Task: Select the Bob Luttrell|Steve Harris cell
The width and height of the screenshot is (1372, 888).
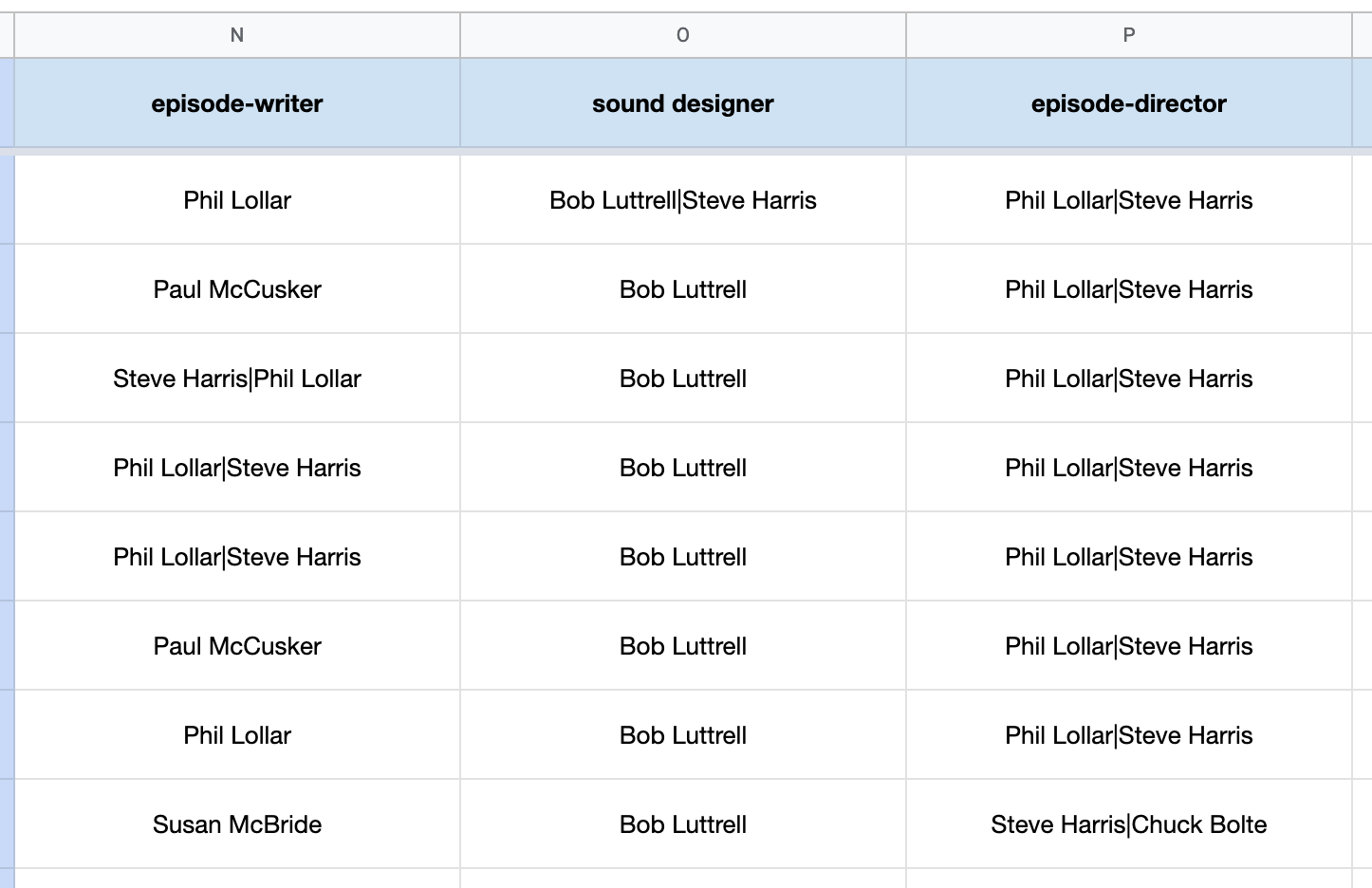Action: 683,200
